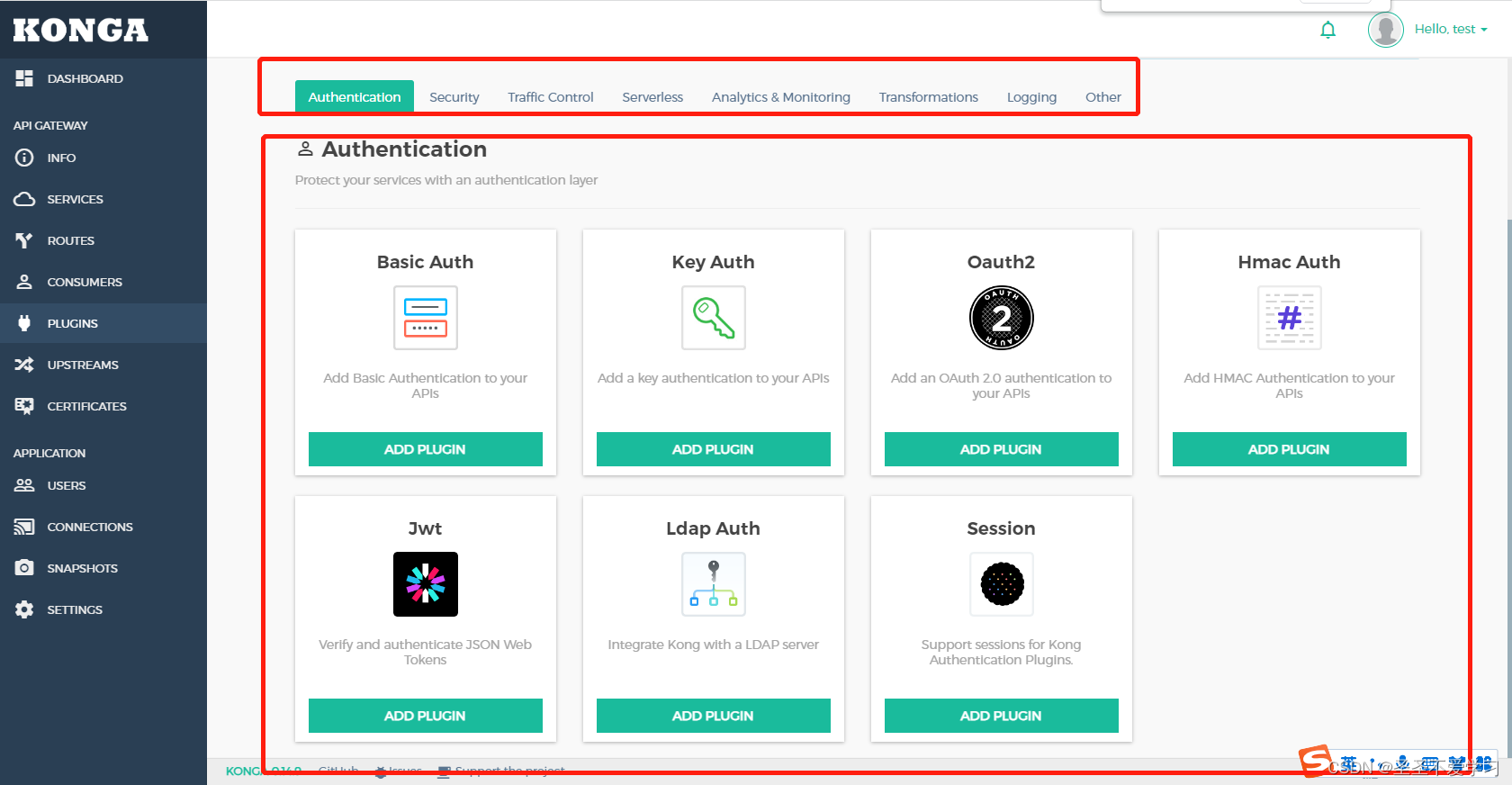Open the Hello, test user dropdown
The height and width of the screenshot is (785, 1512).
pos(1450,29)
